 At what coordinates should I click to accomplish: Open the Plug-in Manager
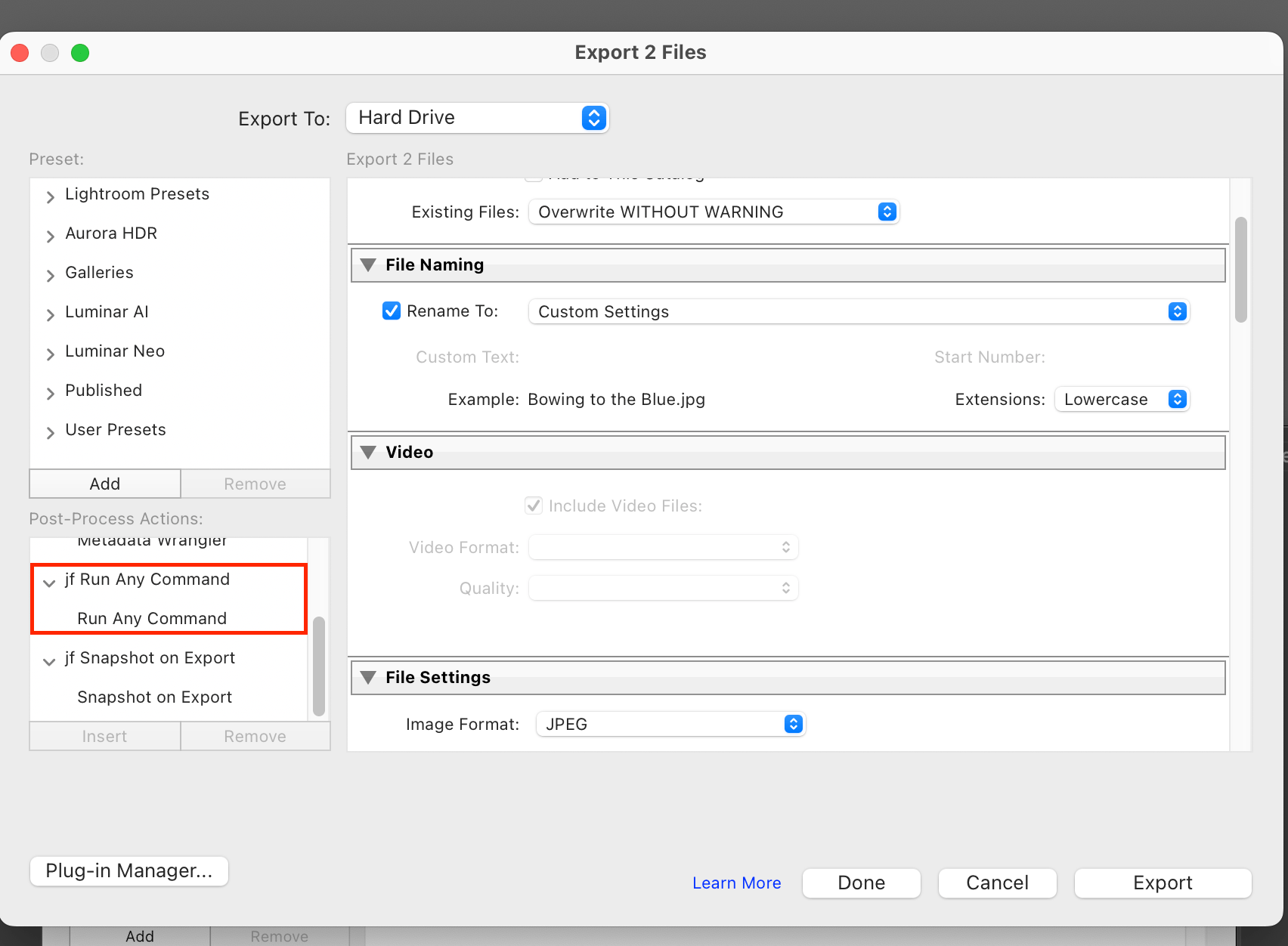[x=129, y=871]
